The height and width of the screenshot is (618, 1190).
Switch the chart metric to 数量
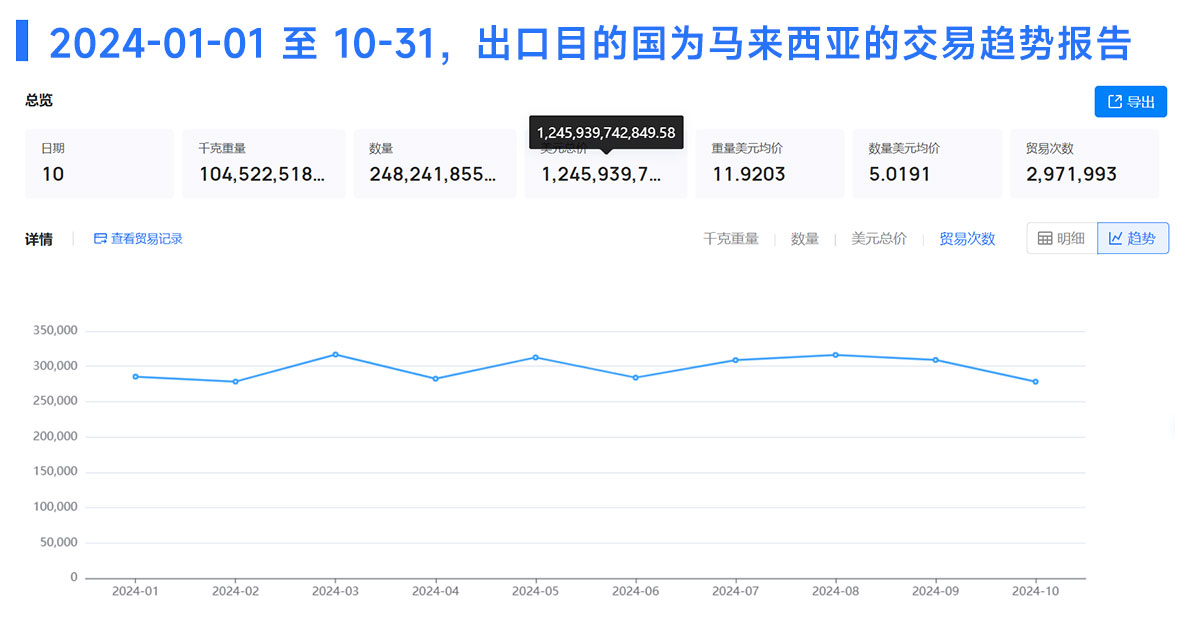[x=804, y=238]
